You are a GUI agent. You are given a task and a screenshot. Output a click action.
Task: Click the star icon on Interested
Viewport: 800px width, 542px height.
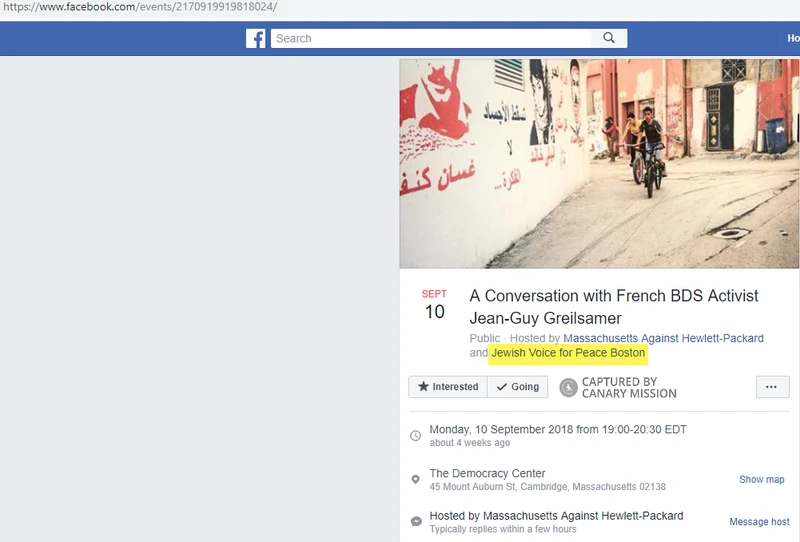423,386
